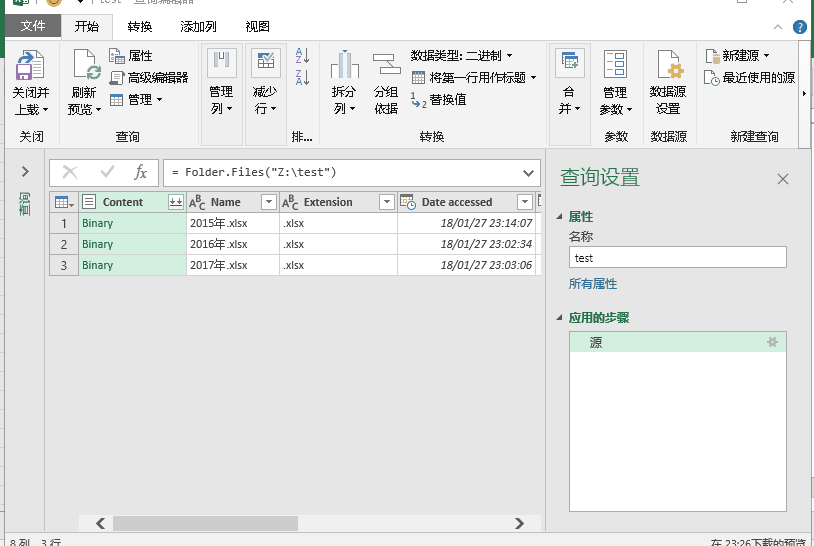The height and width of the screenshot is (546, 814).
Task: Open the table menu icon at grid corner
Action: pos(64,202)
